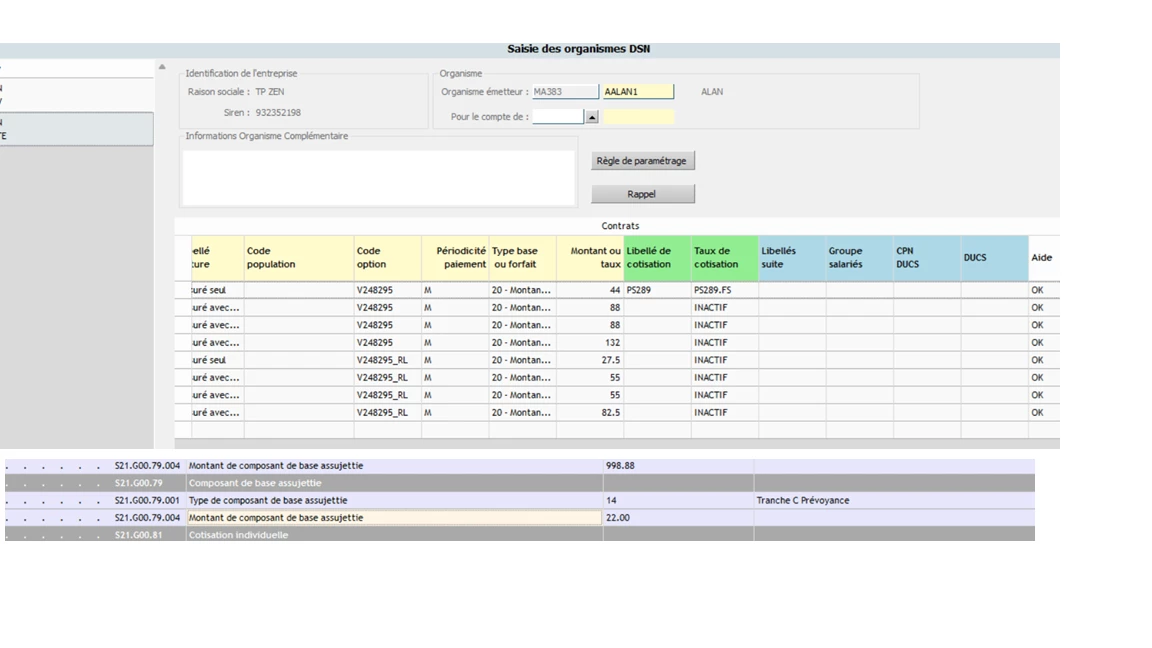Select the MA383 organisme émetteur field
The image size is (1152, 648).
(x=564, y=92)
